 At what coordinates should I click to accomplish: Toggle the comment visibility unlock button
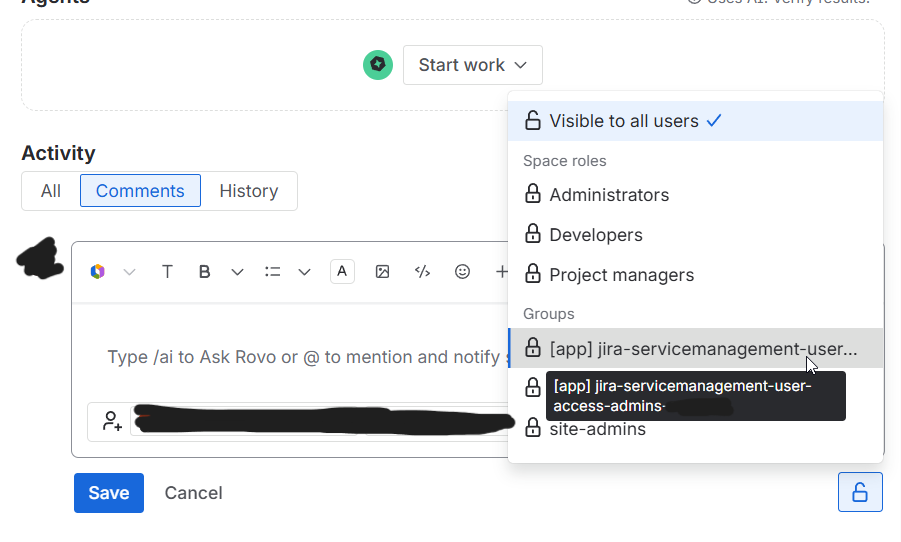(x=860, y=492)
